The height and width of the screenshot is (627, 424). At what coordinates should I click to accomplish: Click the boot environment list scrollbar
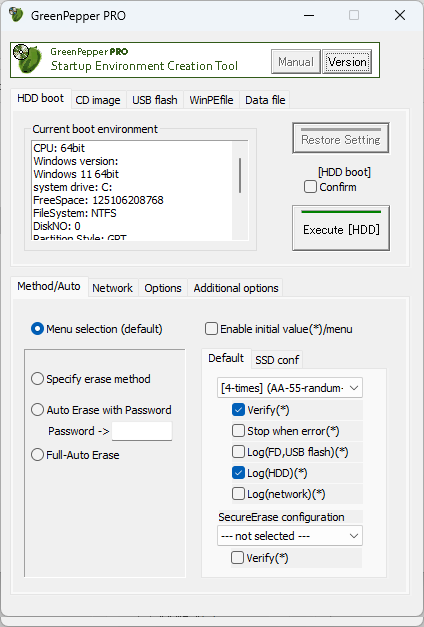point(240,190)
